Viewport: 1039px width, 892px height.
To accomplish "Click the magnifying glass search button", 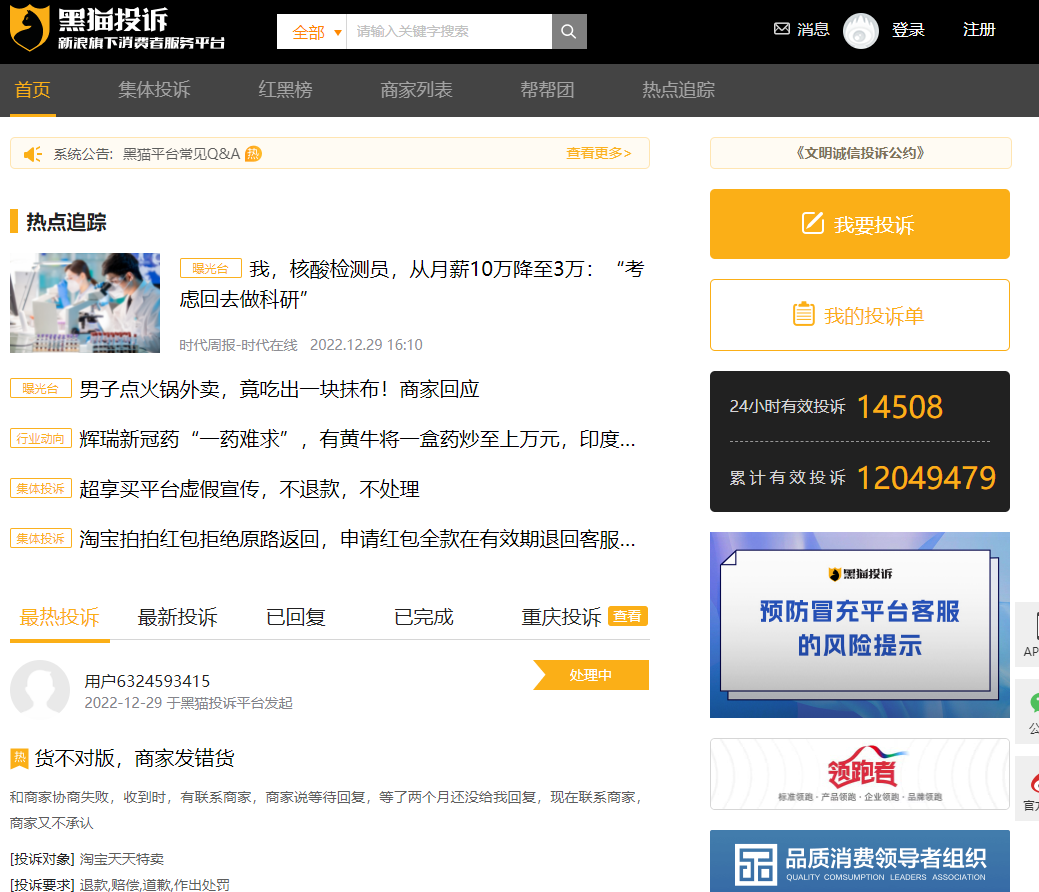I will [x=569, y=32].
